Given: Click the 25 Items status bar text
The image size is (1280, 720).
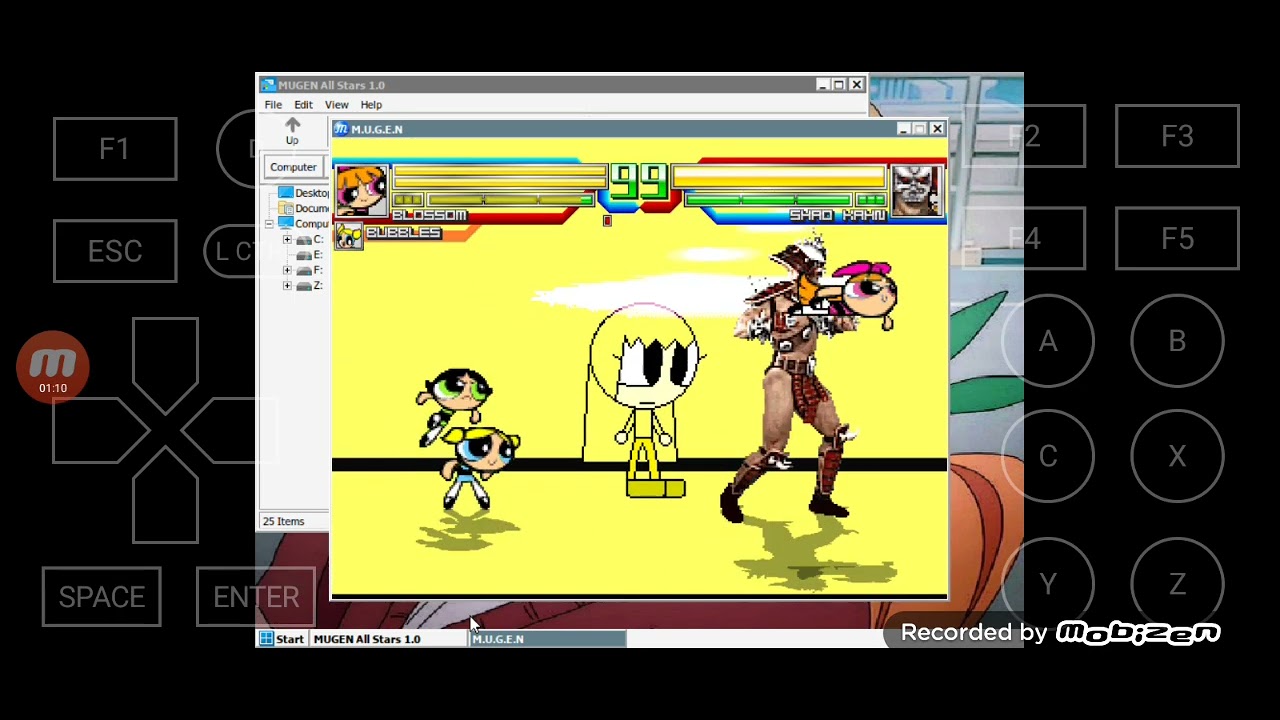Looking at the screenshot, I should click(283, 521).
